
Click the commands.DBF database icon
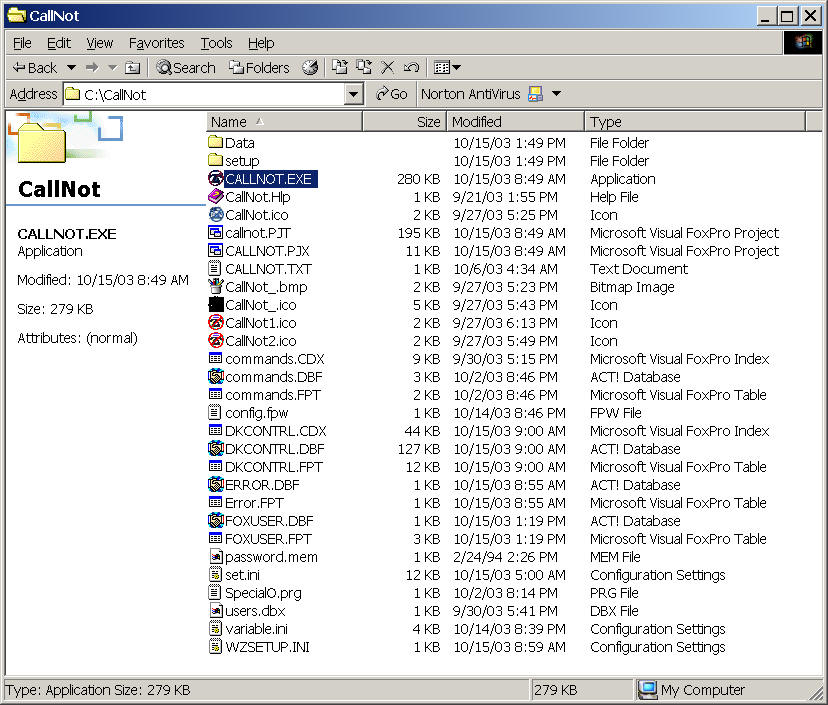pos(215,377)
